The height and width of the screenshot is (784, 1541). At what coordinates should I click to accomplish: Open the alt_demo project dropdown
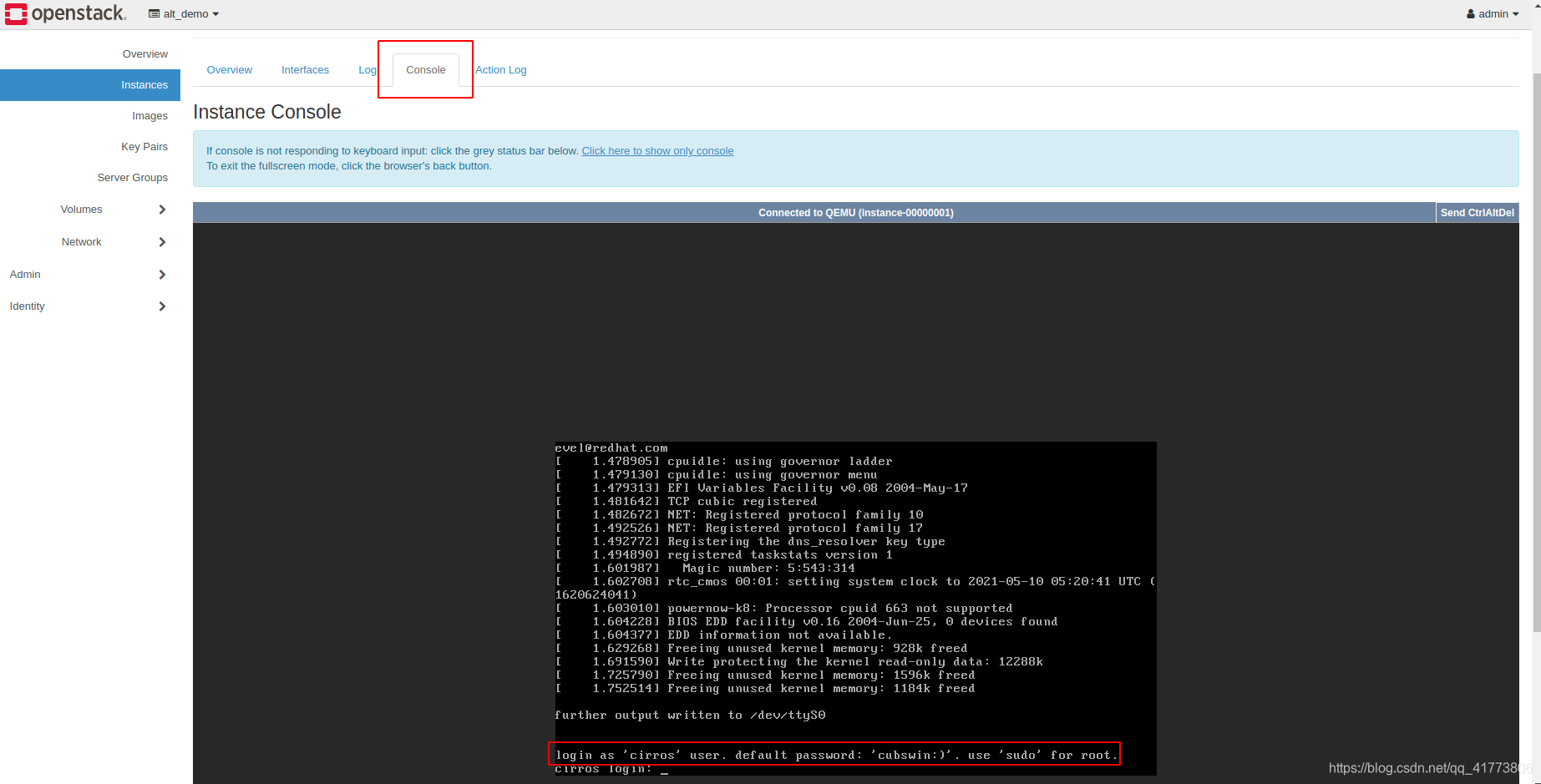point(184,14)
